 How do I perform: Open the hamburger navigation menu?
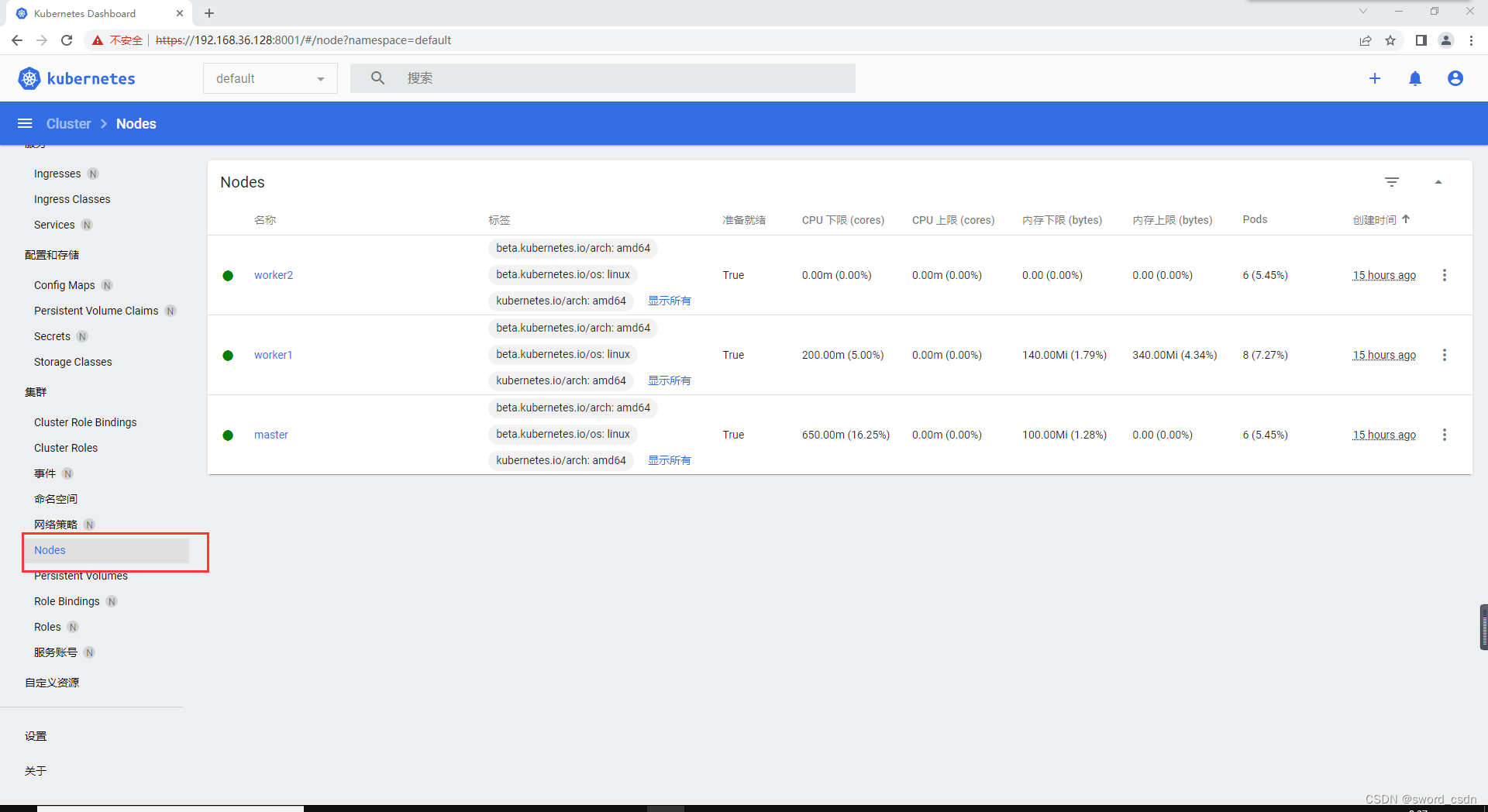pyautogui.click(x=25, y=124)
